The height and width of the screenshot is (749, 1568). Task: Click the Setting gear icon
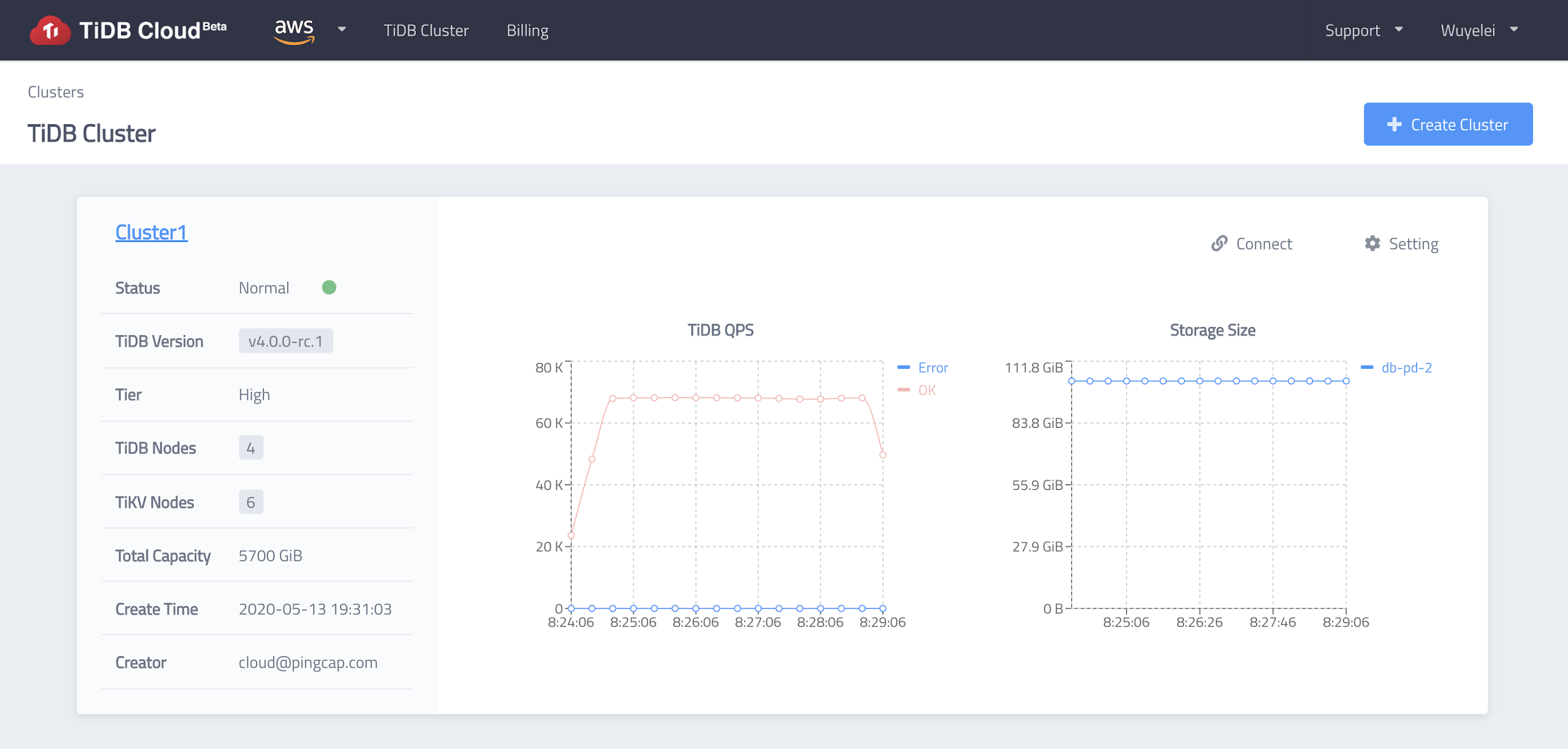click(1372, 243)
